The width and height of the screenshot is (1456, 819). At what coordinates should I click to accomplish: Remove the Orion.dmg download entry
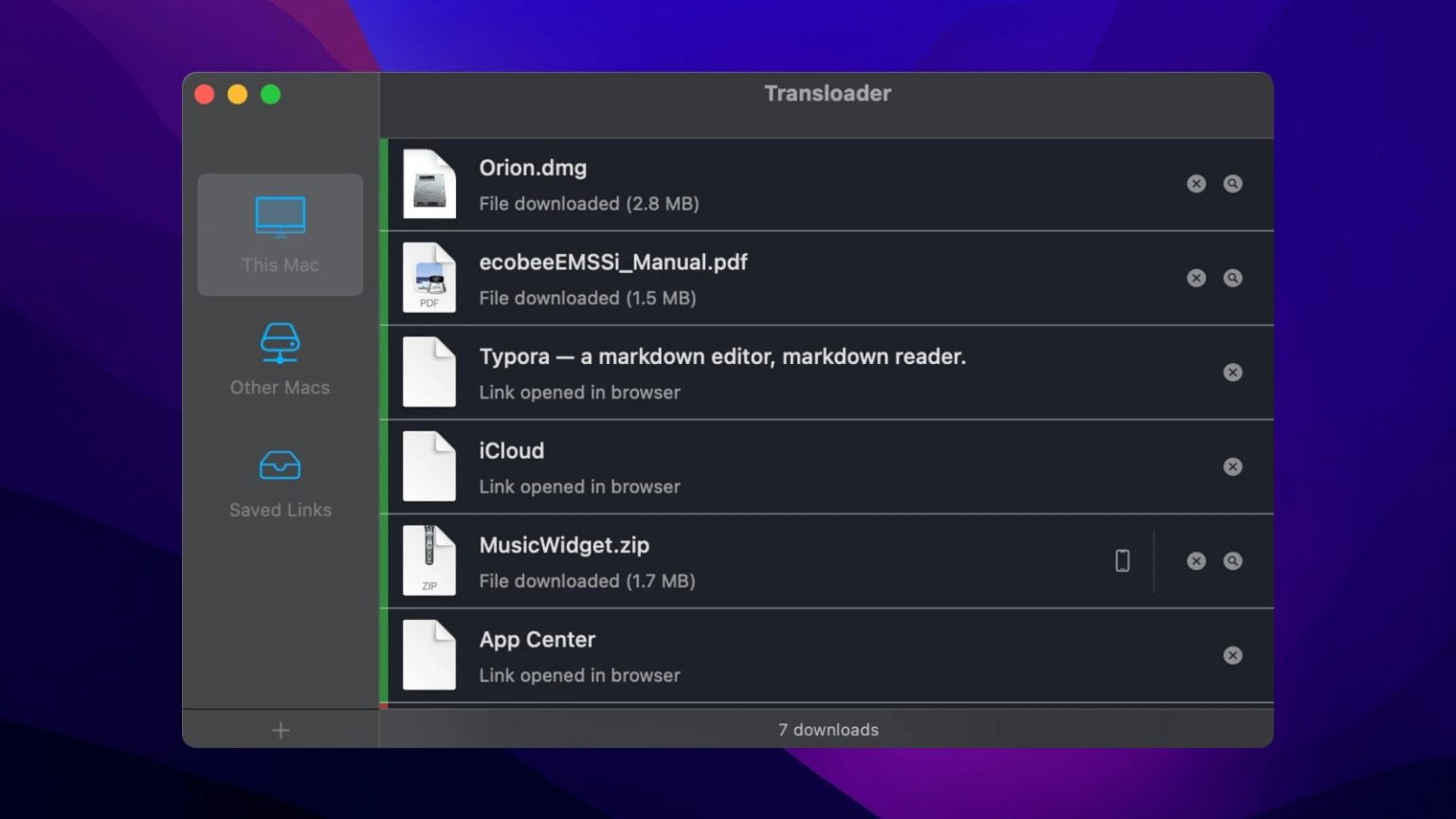coord(1195,183)
